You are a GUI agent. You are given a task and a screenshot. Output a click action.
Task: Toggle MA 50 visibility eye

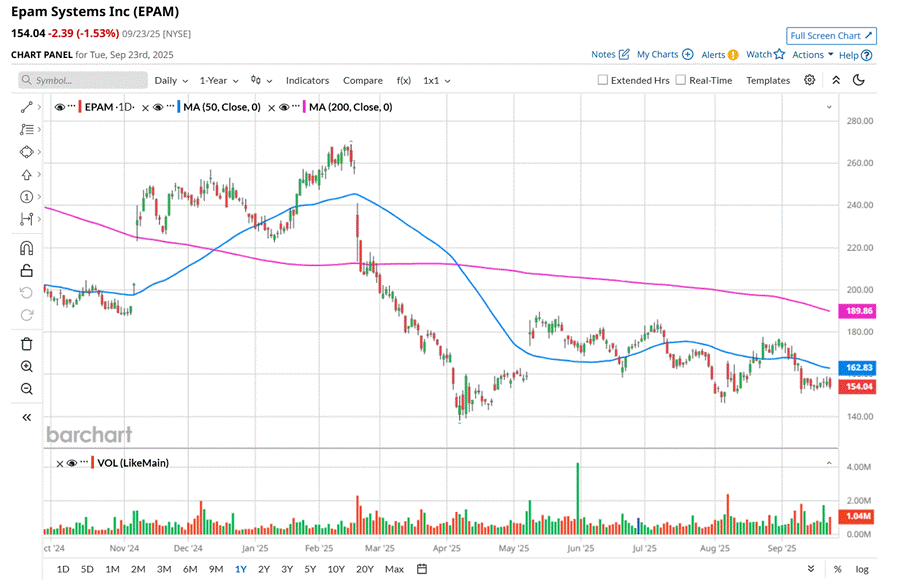pos(158,107)
